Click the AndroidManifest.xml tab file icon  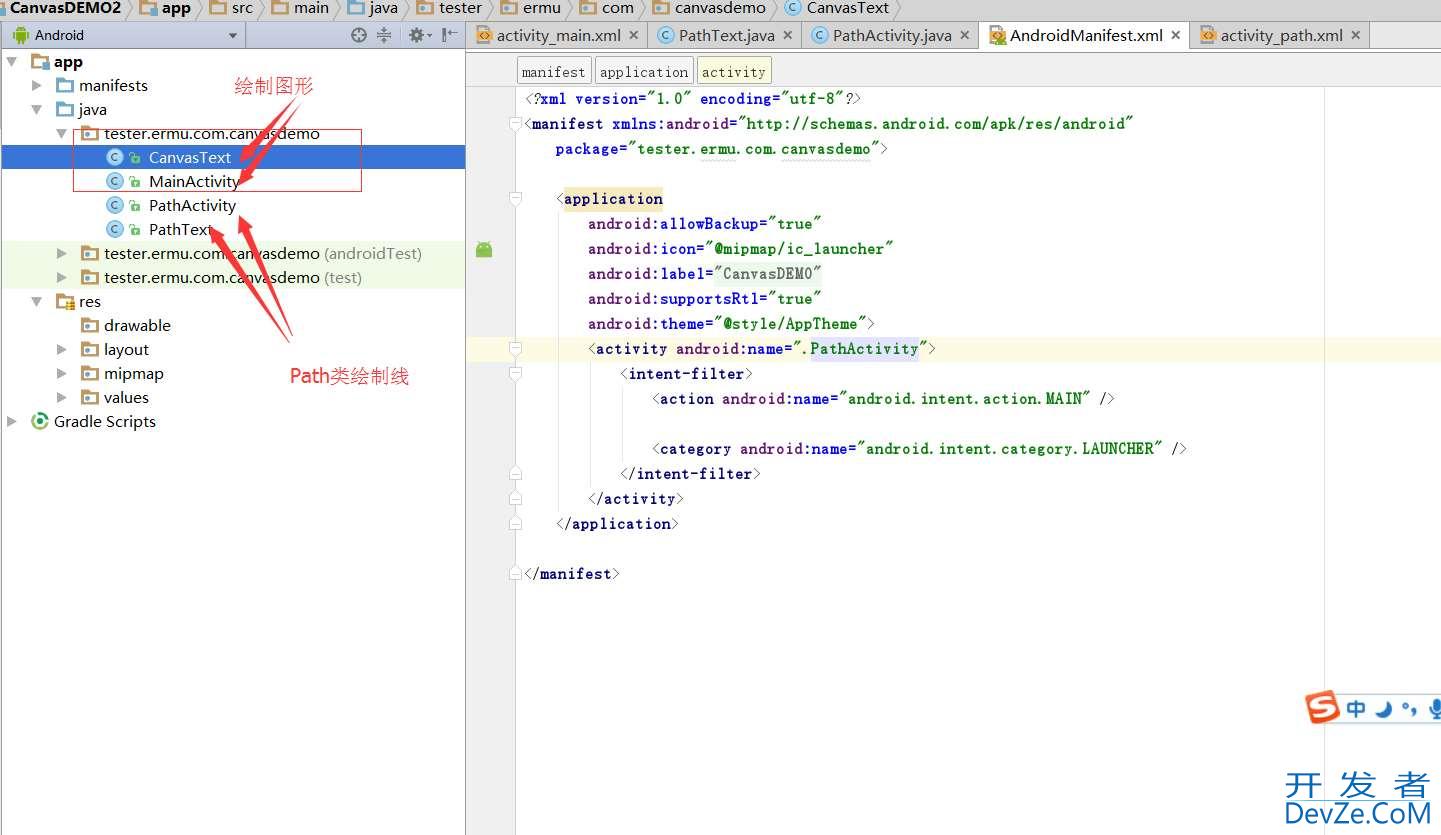click(x=997, y=35)
